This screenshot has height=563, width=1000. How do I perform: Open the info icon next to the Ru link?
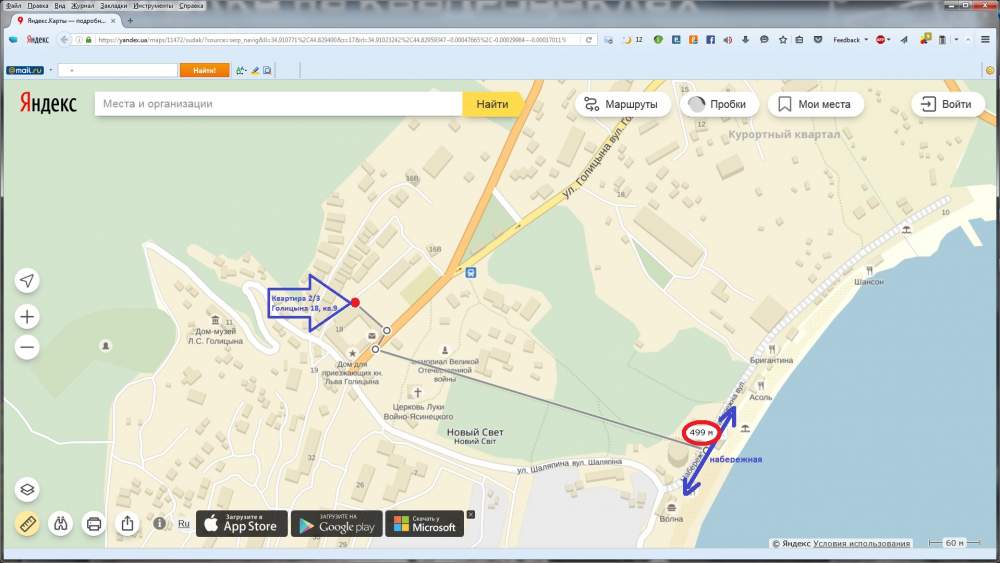[x=159, y=523]
